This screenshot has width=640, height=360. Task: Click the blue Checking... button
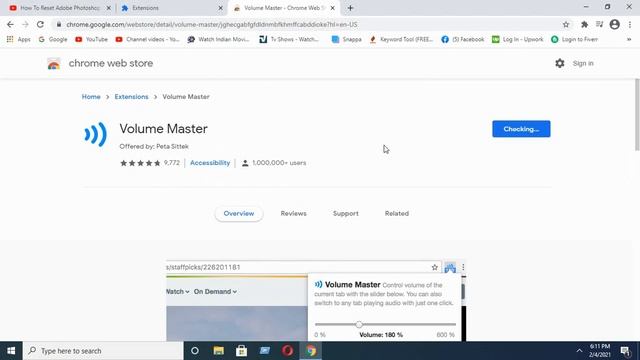(x=521, y=129)
